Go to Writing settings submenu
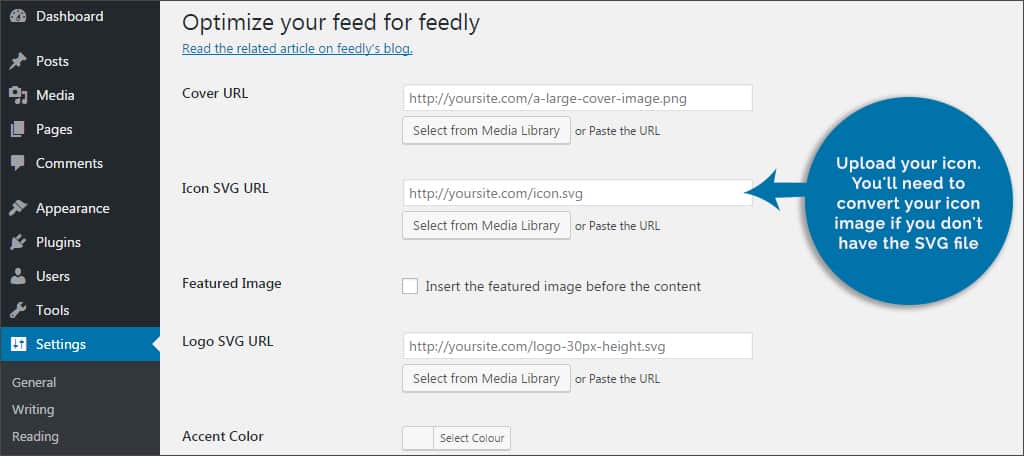 point(33,410)
